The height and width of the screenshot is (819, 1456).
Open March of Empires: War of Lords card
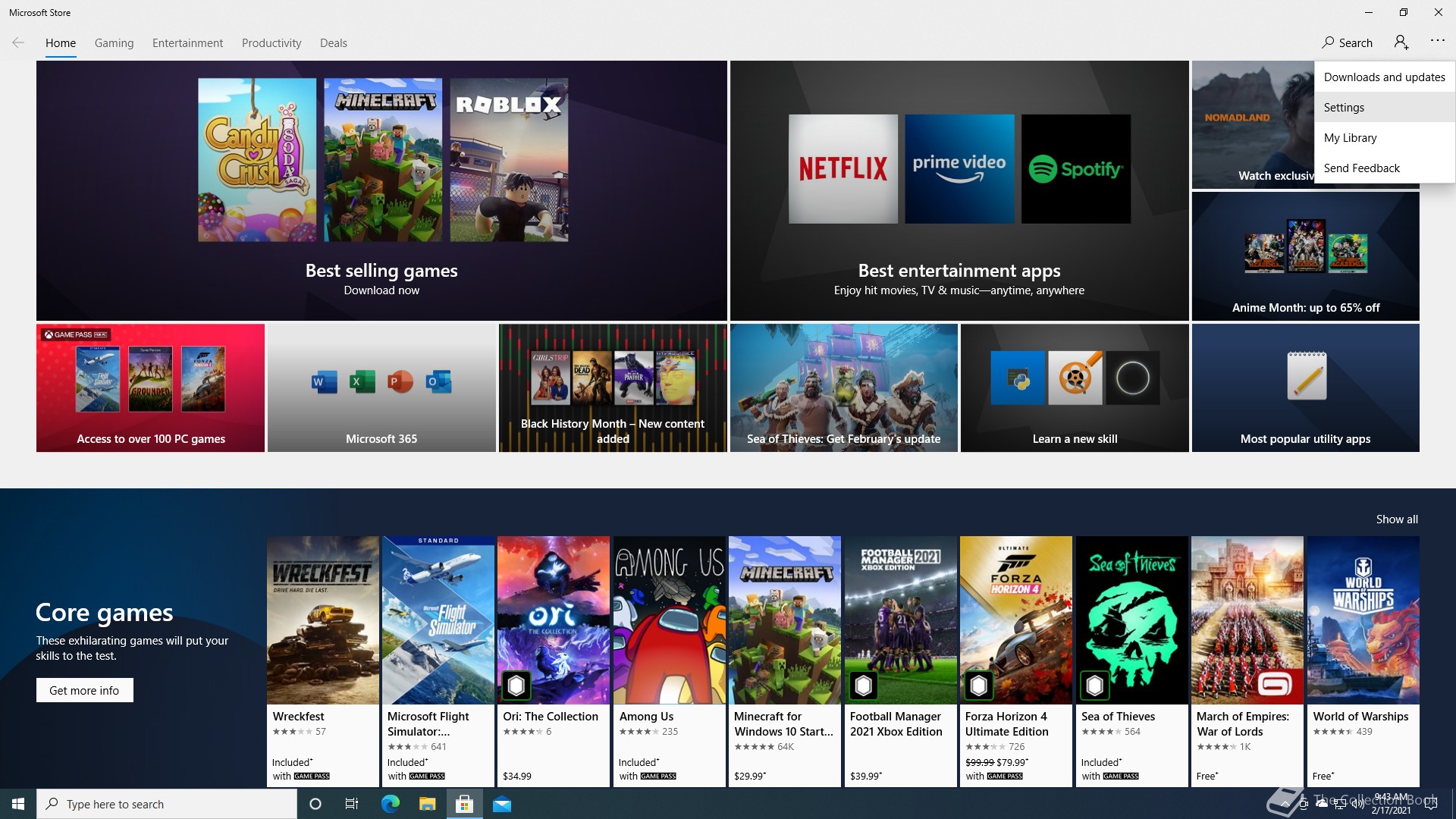point(1247,661)
